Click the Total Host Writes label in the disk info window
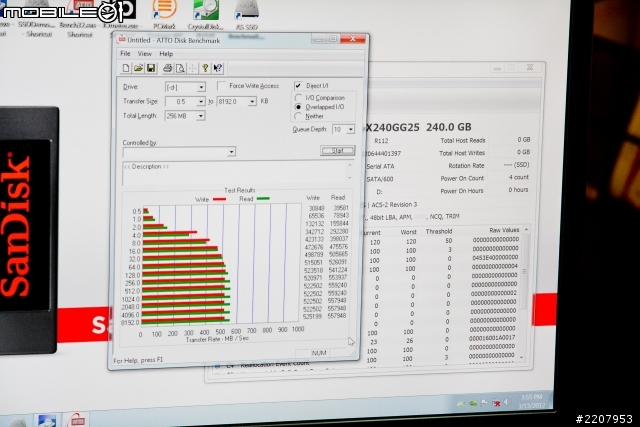The image size is (640, 427). (462, 153)
